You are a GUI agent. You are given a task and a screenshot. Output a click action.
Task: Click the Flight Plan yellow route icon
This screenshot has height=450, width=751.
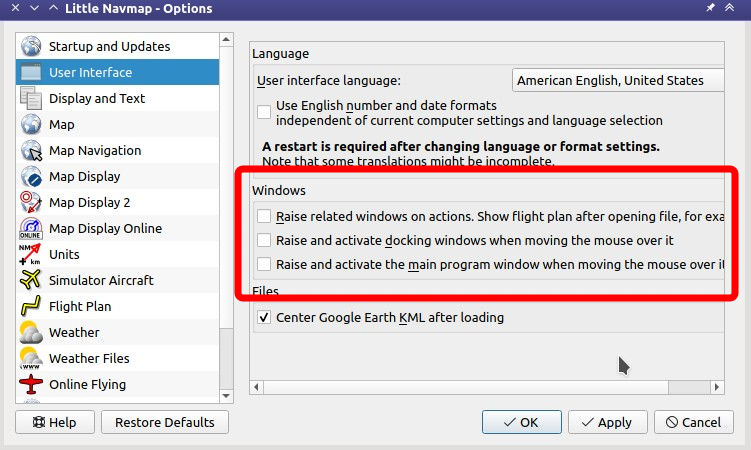tap(31, 306)
